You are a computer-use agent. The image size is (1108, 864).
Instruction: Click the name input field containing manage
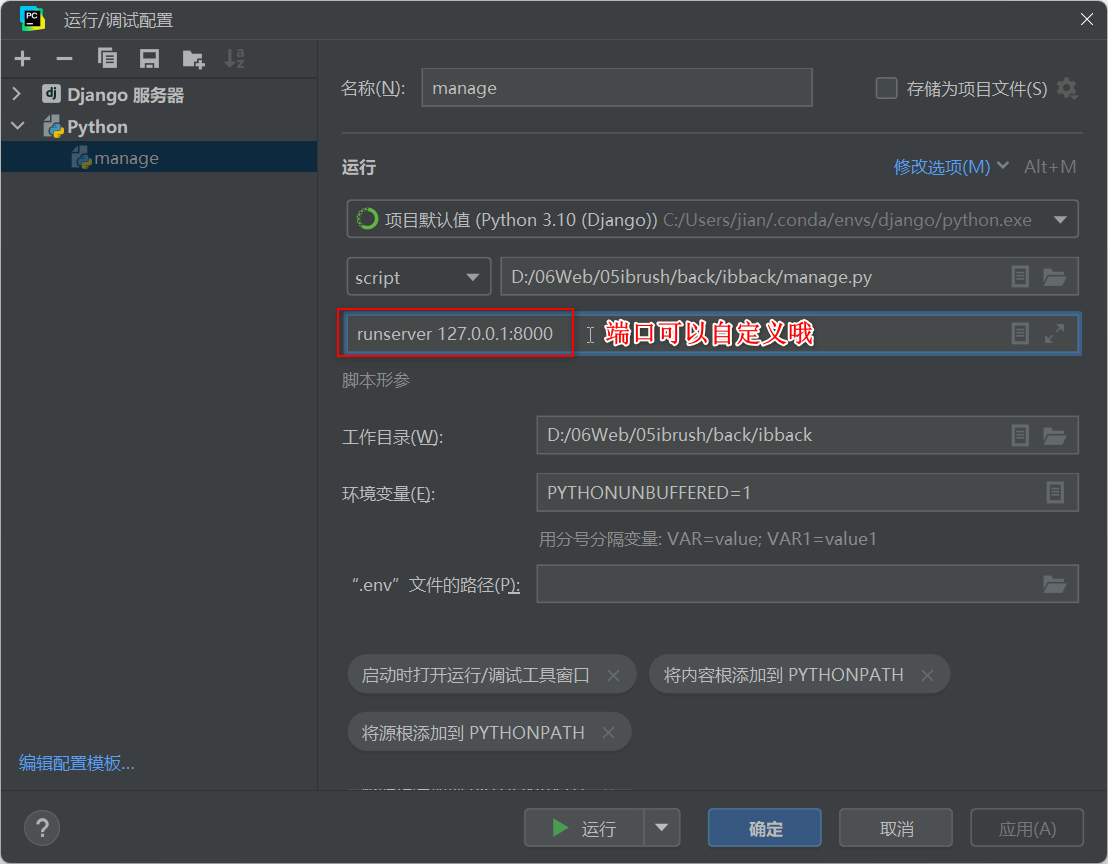[x=616, y=88]
